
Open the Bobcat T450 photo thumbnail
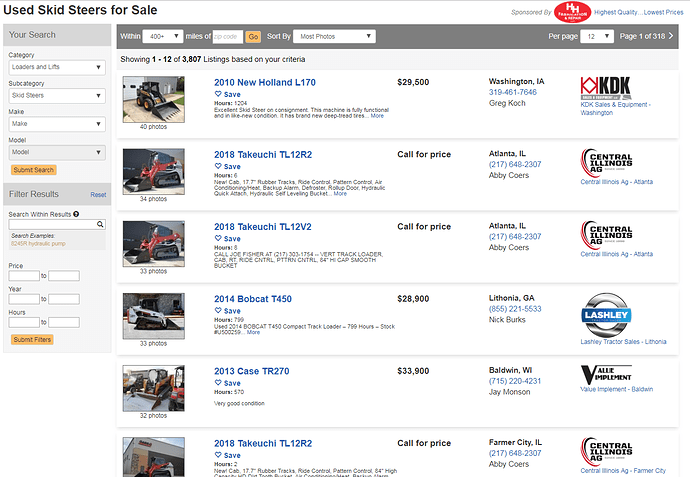tap(154, 316)
